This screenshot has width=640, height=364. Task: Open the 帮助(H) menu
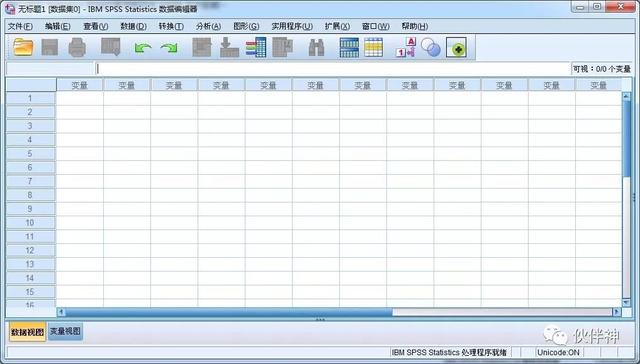(x=415, y=26)
